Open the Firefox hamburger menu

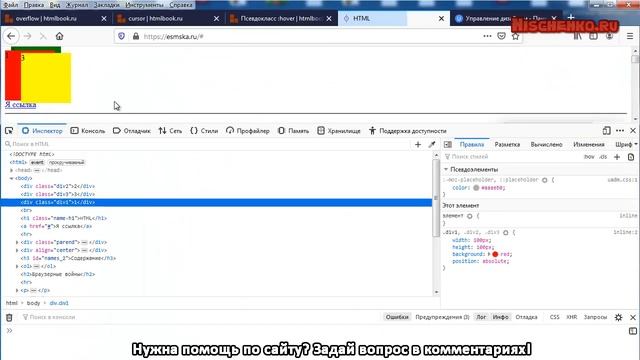click(x=630, y=36)
